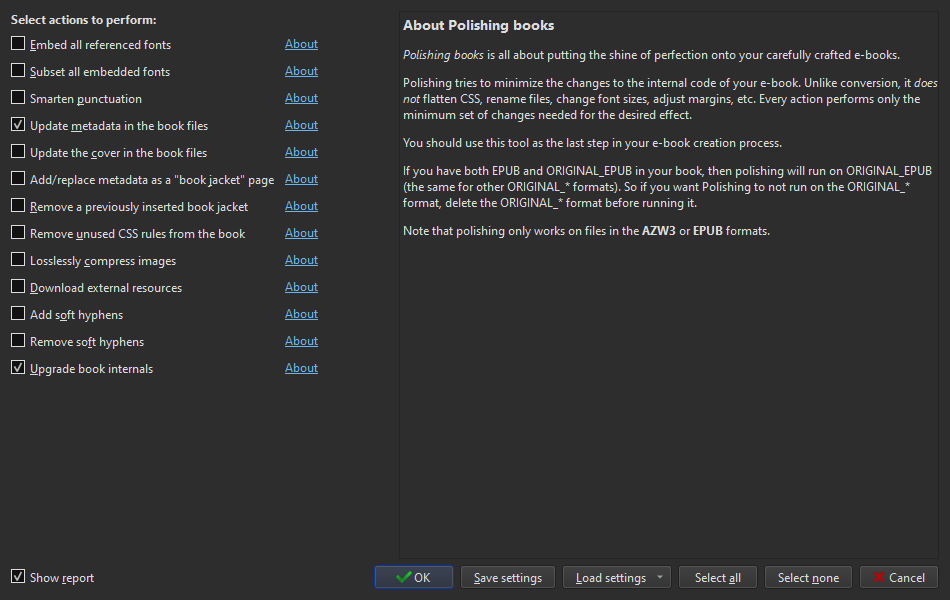Viewport: 950px width, 600px height.
Task: Check Subset all embedded fonts
Action: pyautogui.click(x=16, y=71)
